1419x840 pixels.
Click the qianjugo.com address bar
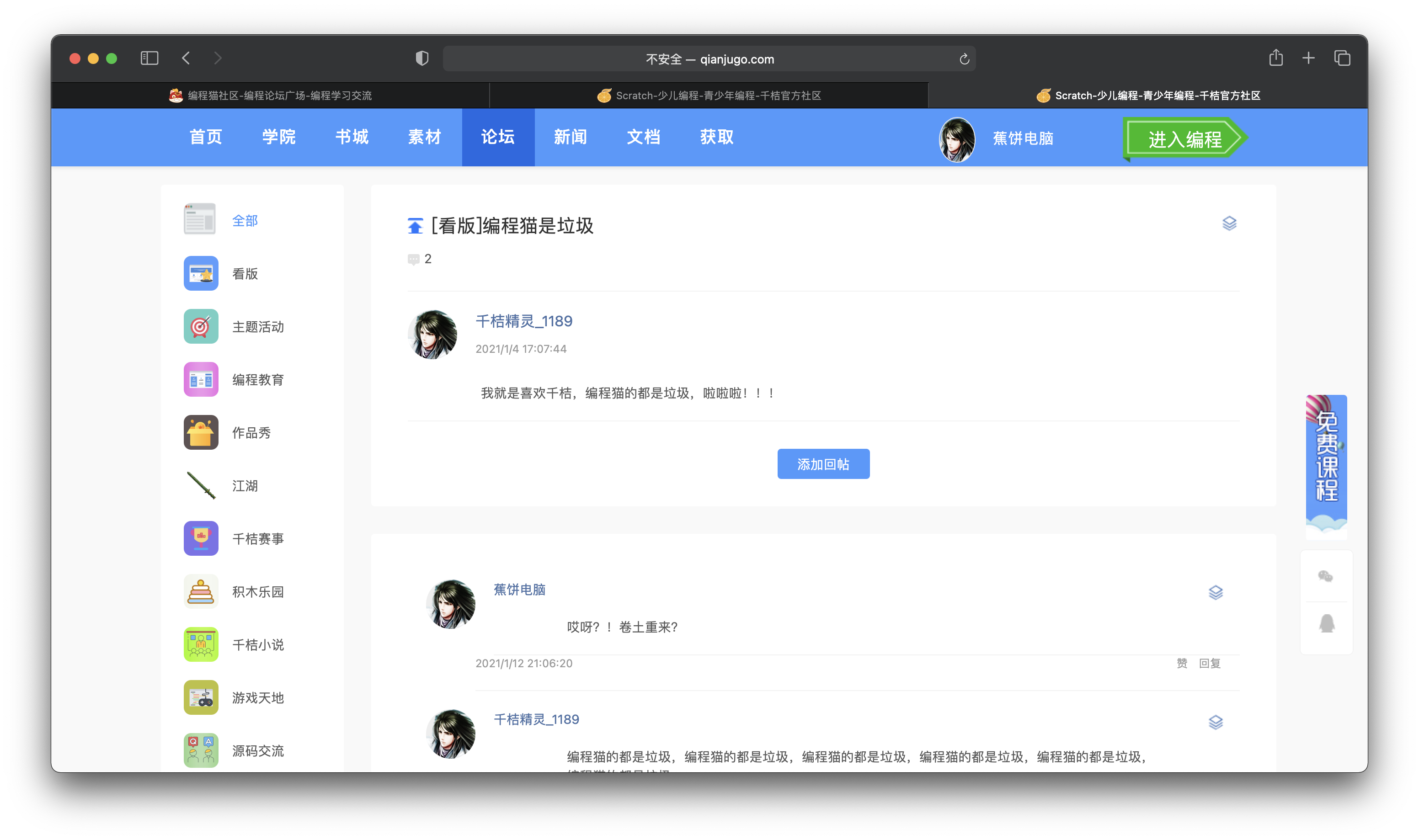[x=709, y=59]
